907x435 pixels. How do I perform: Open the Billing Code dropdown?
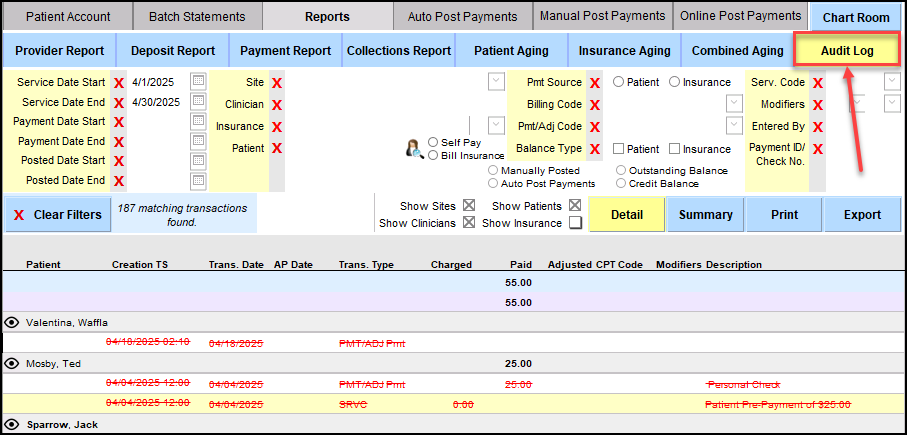click(x=734, y=104)
